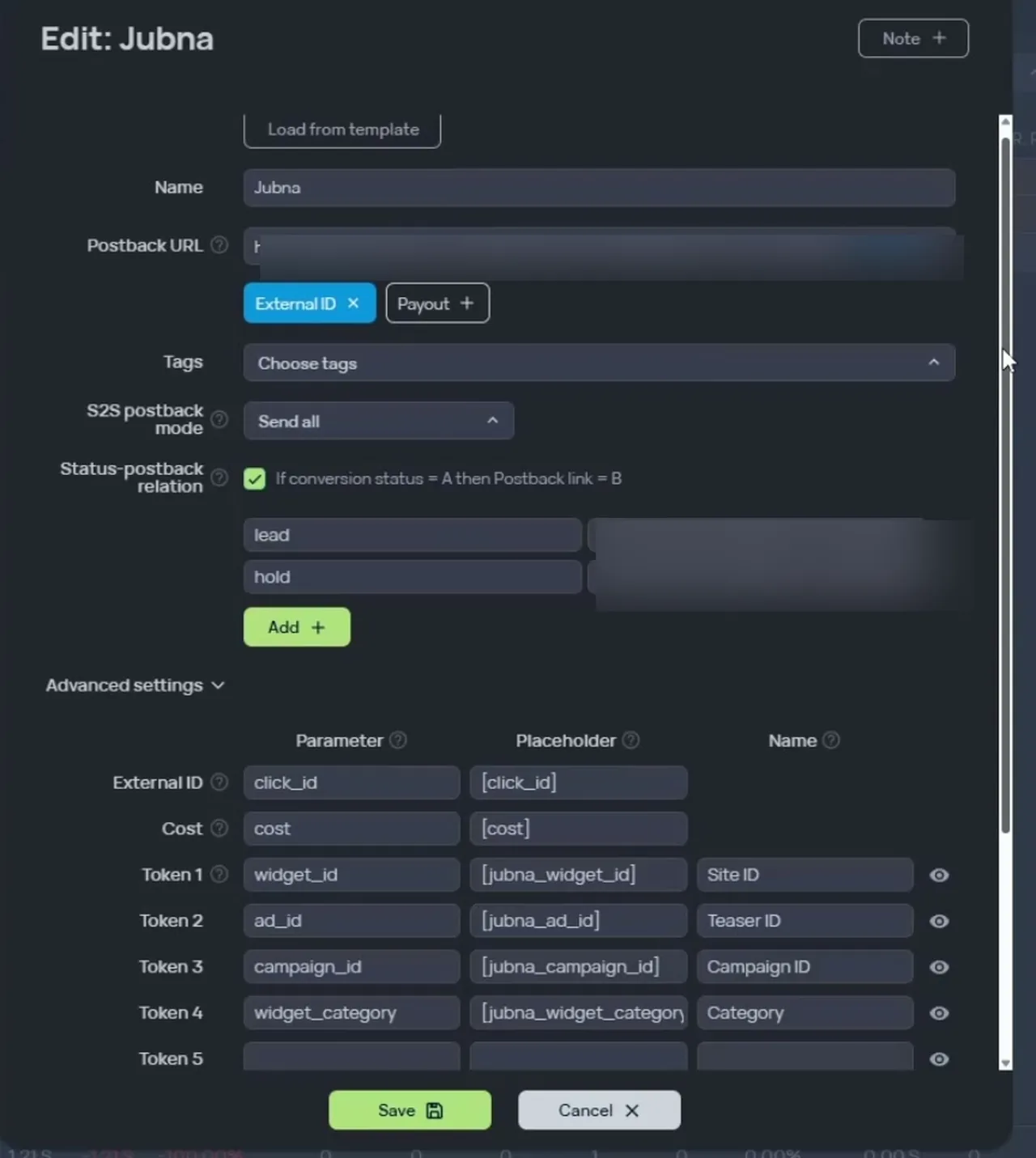Screen dimensions: 1036x1158
Task: Click the Campaign ID name field
Action: click(x=805, y=967)
